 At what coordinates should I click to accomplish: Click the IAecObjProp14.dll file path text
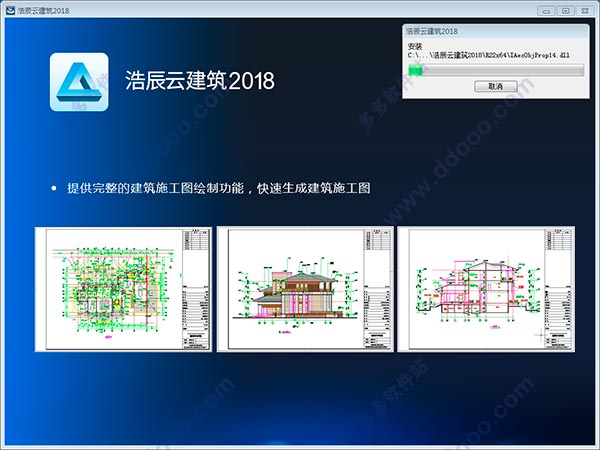(489, 55)
